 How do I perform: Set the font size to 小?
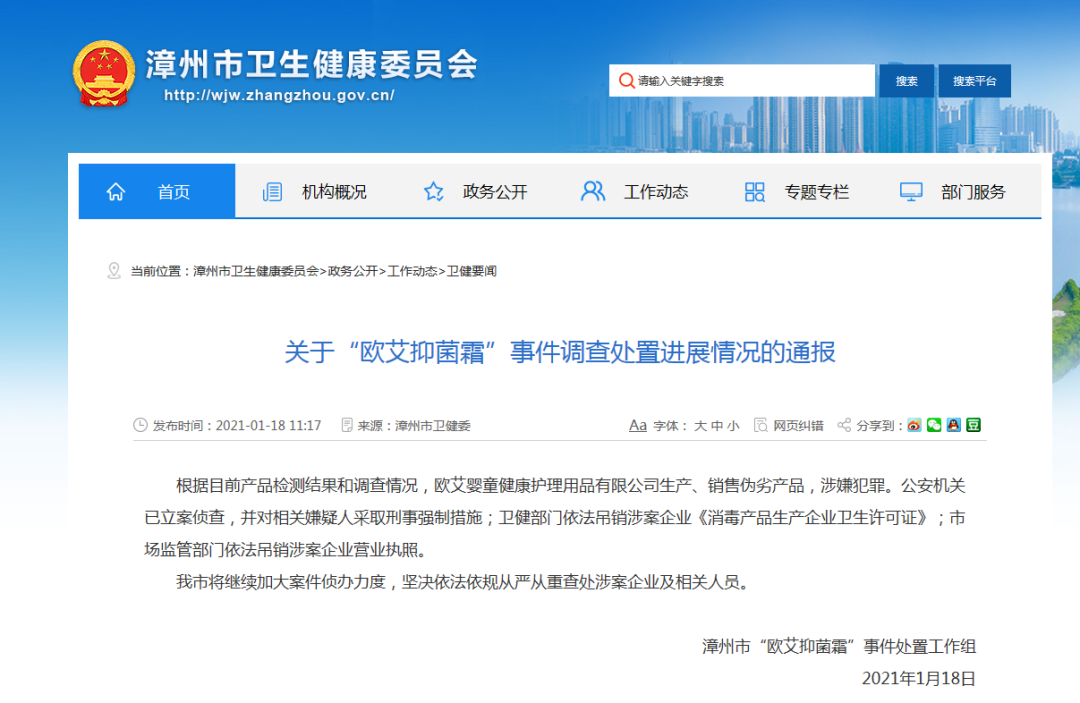[733, 426]
